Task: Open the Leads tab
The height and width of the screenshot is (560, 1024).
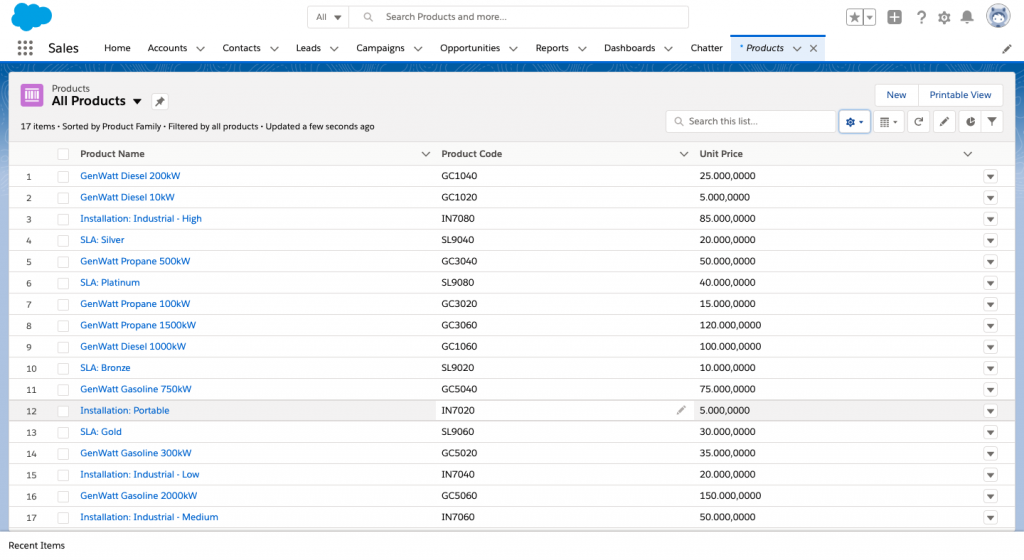Action: pos(308,48)
